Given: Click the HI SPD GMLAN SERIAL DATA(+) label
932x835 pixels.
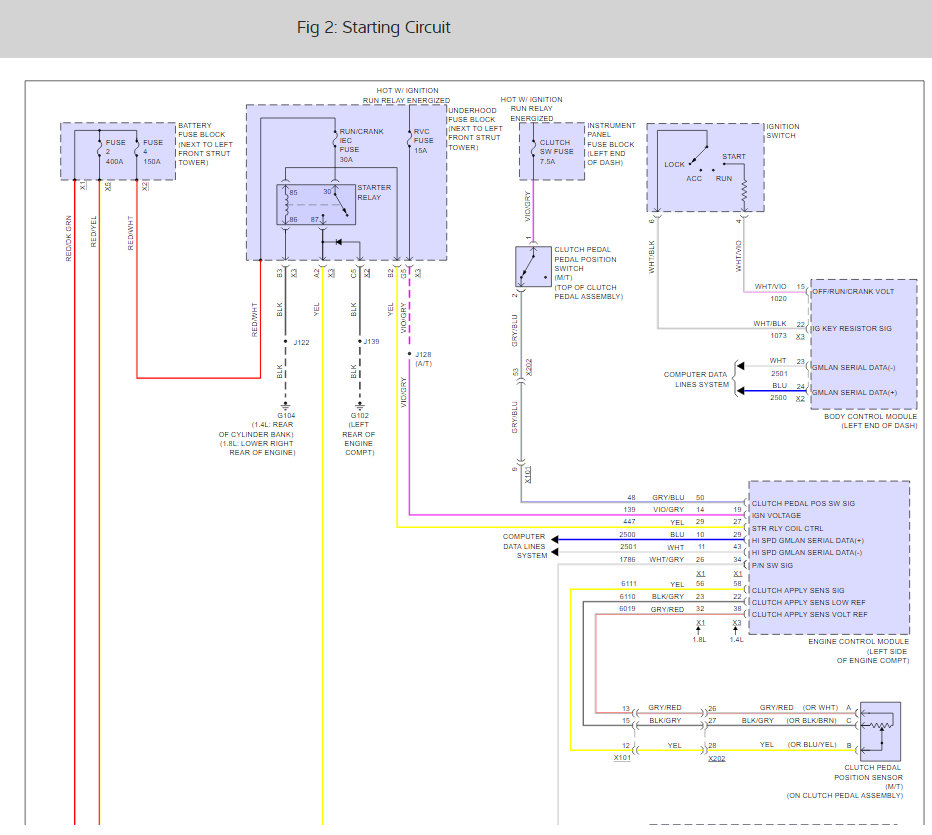Looking at the screenshot, I should (808, 540).
